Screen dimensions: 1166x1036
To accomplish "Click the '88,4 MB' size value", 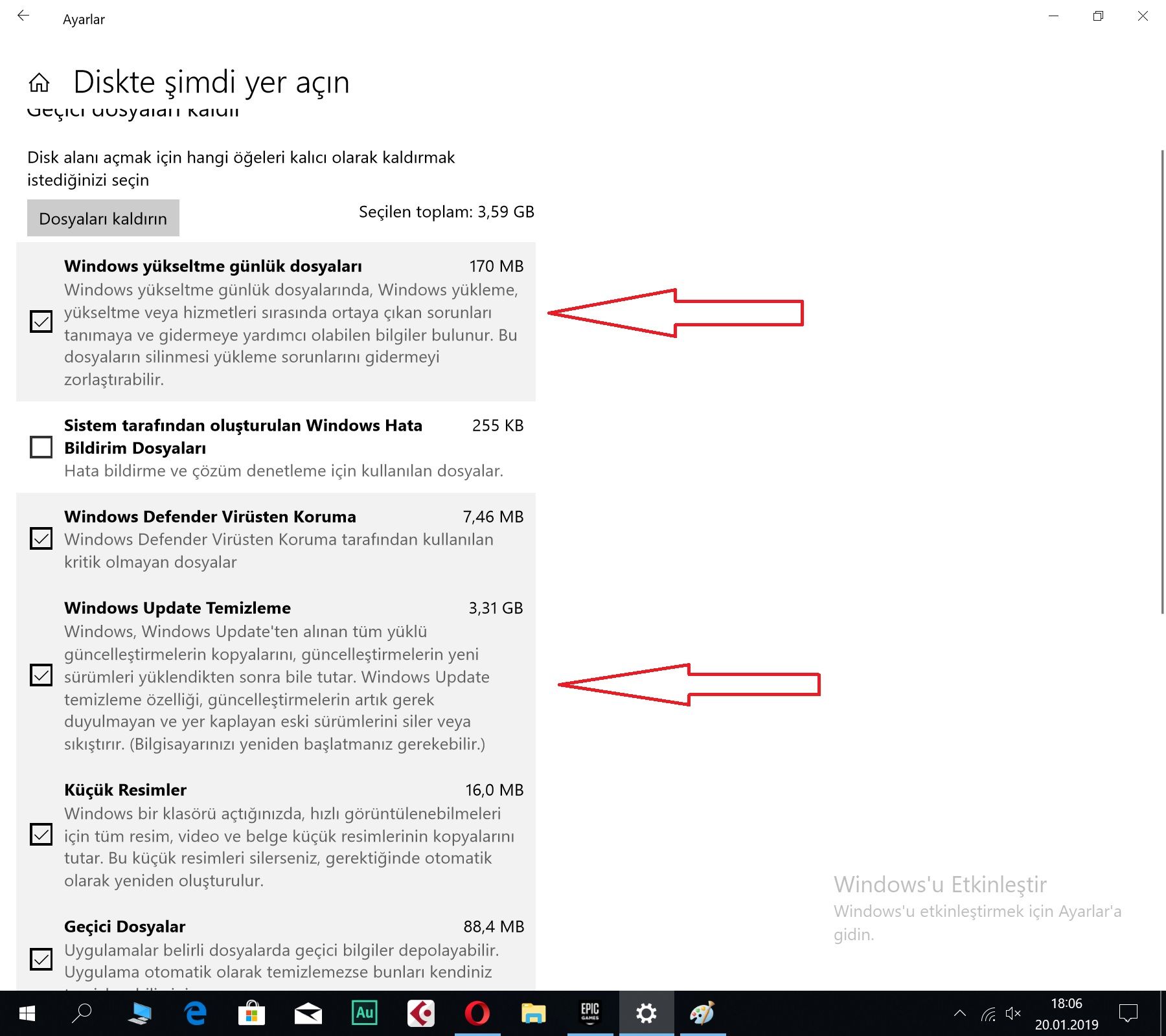I will point(494,927).
